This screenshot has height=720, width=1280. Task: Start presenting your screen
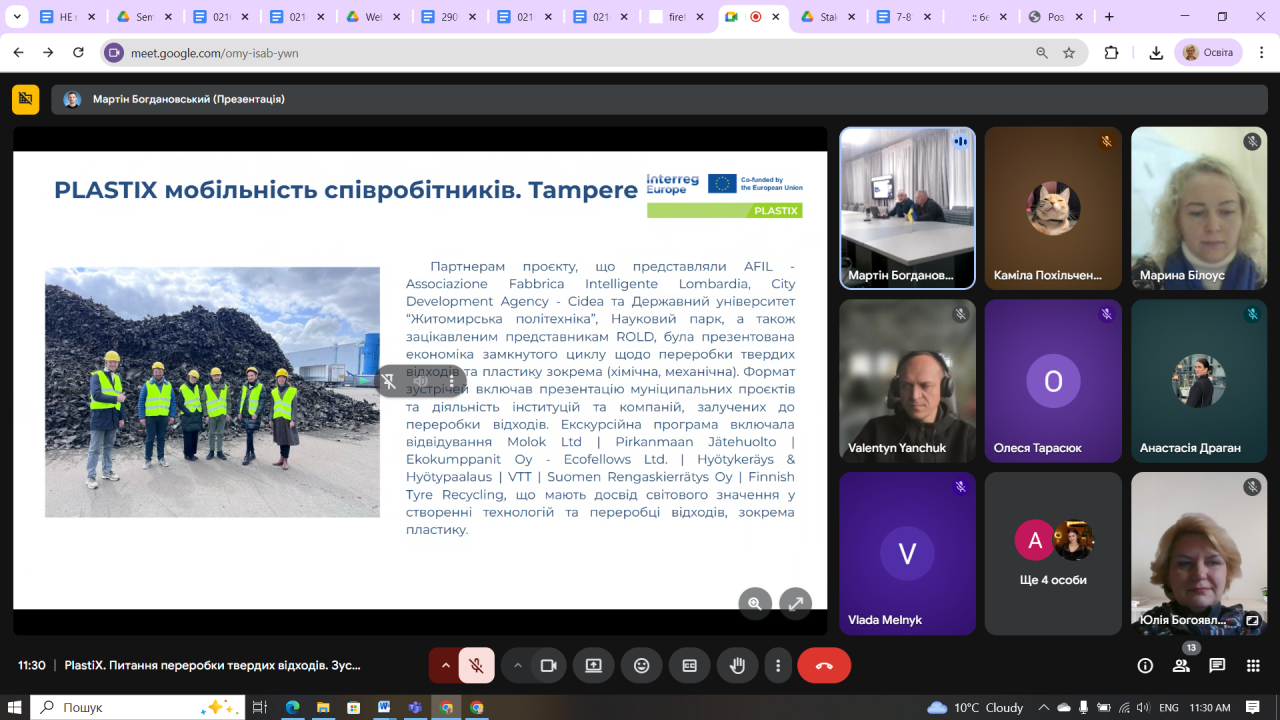[x=594, y=666]
